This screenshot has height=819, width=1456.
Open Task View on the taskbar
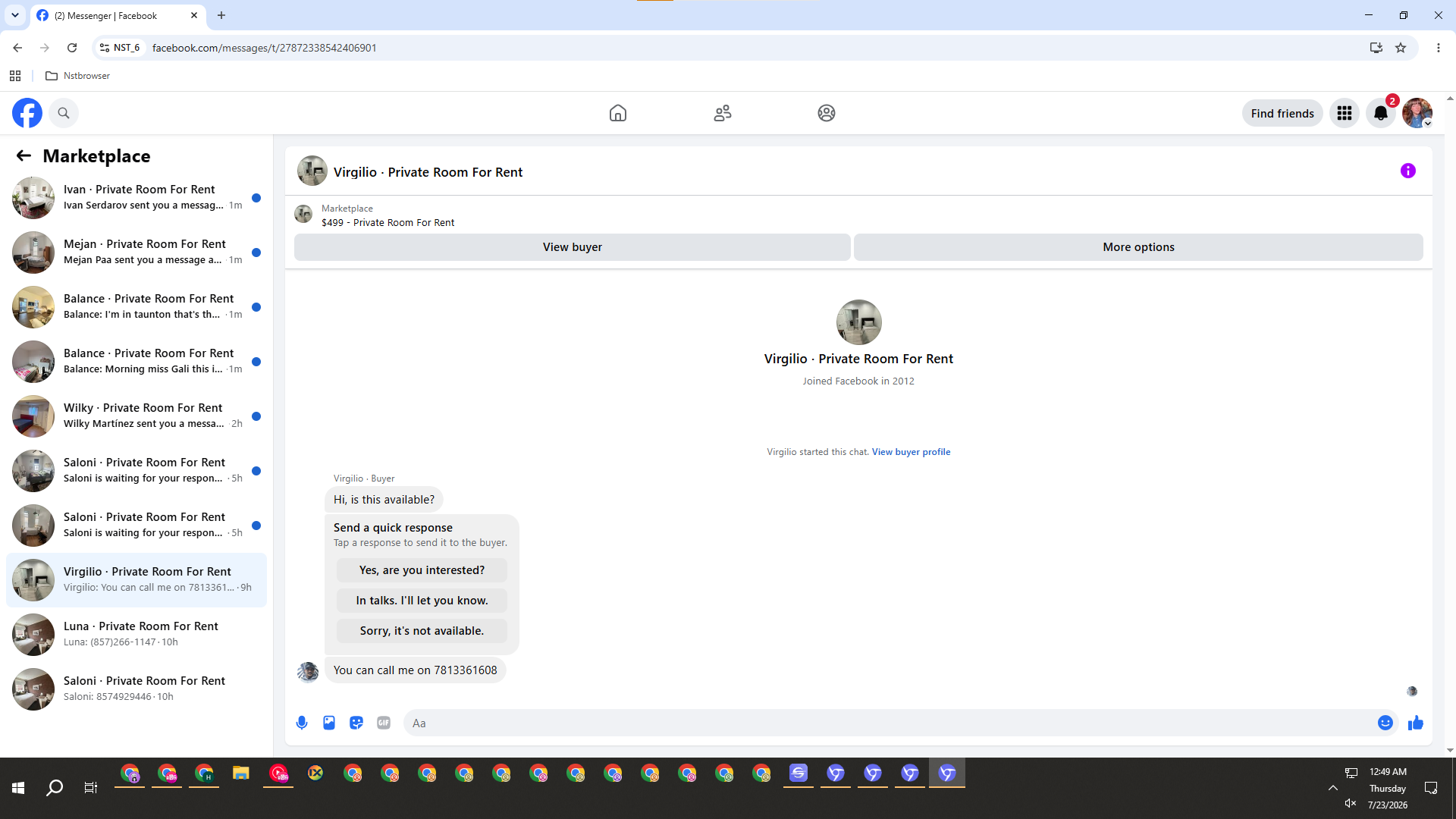[91, 788]
